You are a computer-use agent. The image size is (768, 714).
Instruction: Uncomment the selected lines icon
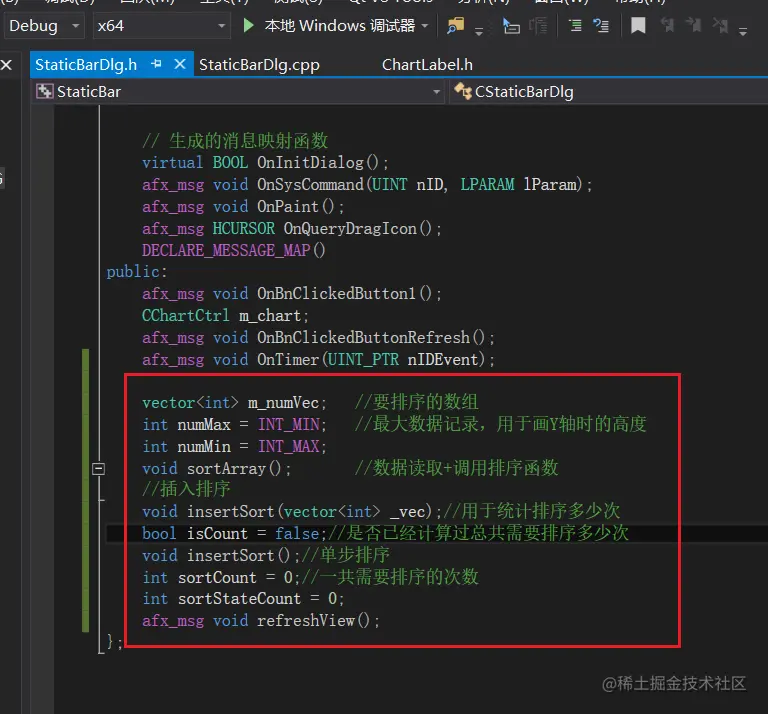(x=601, y=25)
